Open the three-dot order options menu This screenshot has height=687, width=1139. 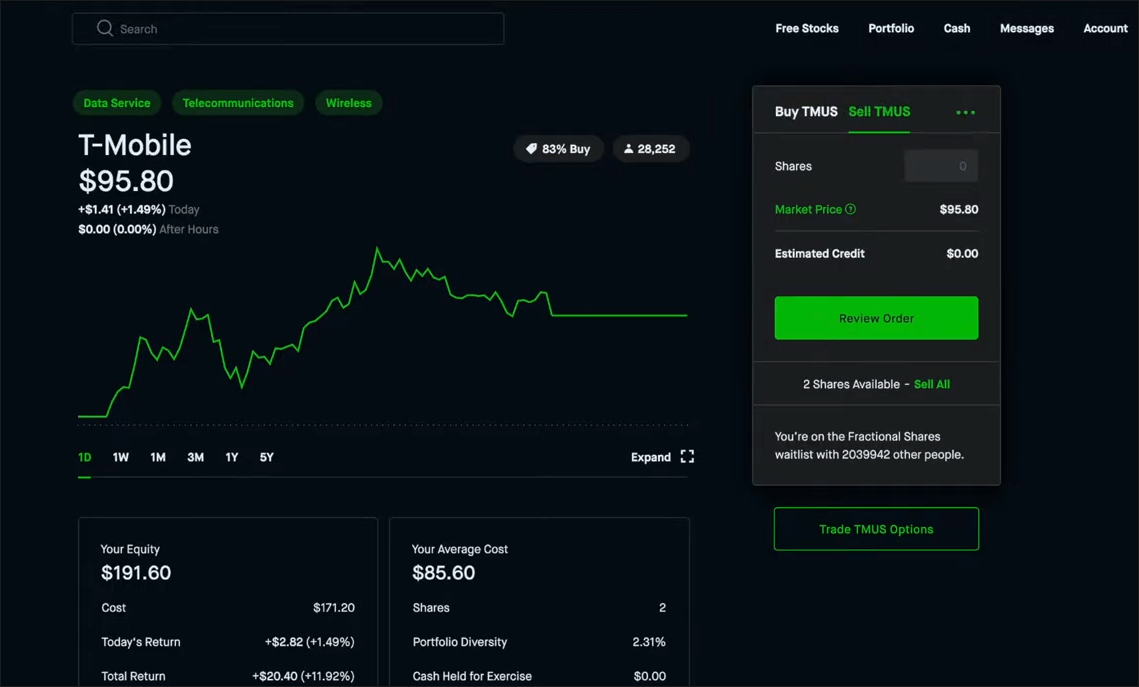pyautogui.click(x=965, y=113)
